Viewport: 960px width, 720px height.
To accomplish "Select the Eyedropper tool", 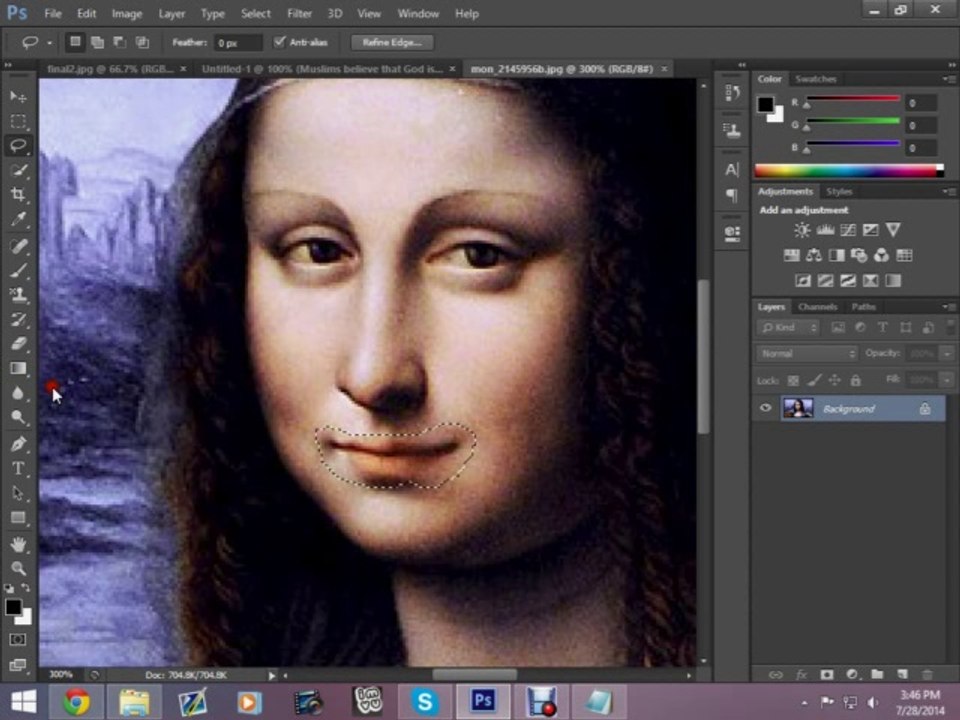I will pos(18,219).
